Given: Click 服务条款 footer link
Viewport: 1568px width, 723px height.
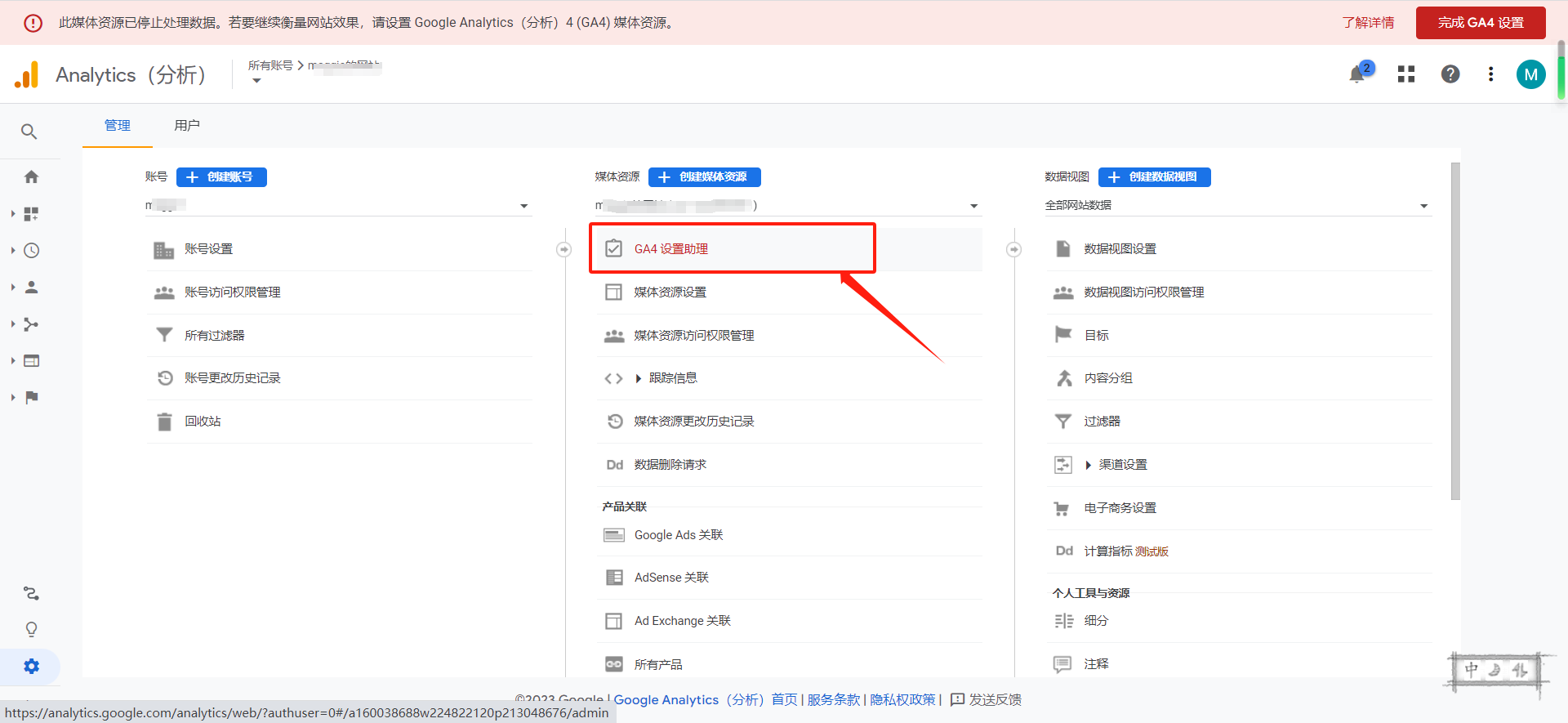Looking at the screenshot, I should point(834,700).
